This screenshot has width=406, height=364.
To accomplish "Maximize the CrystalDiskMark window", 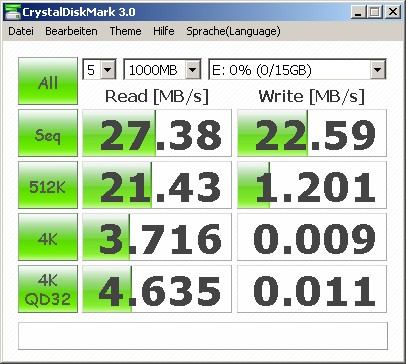I will click(x=375, y=12).
